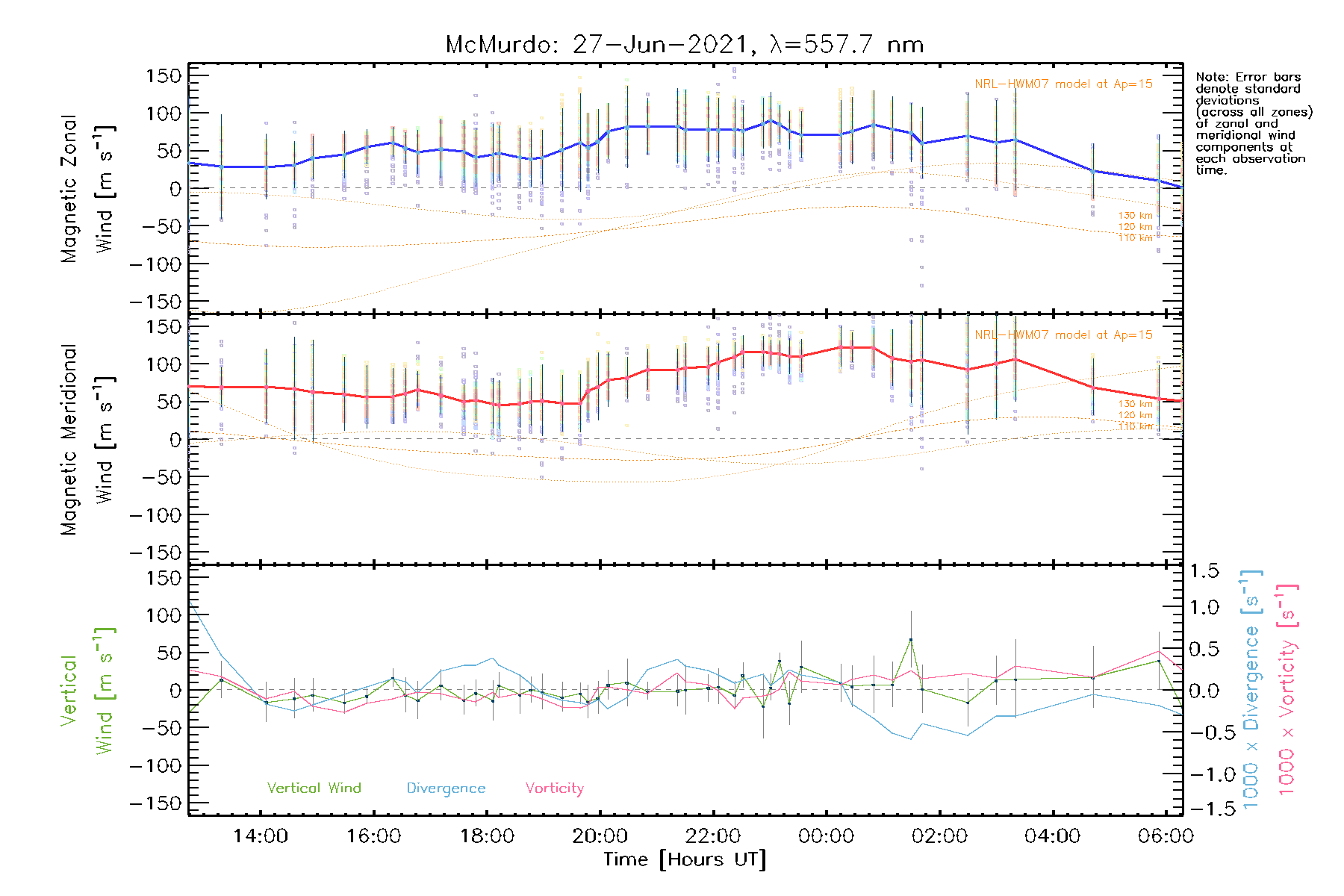The width and height of the screenshot is (1344, 896).
Task: Click the 130 km label in zonal panel
Action: pos(1135,216)
